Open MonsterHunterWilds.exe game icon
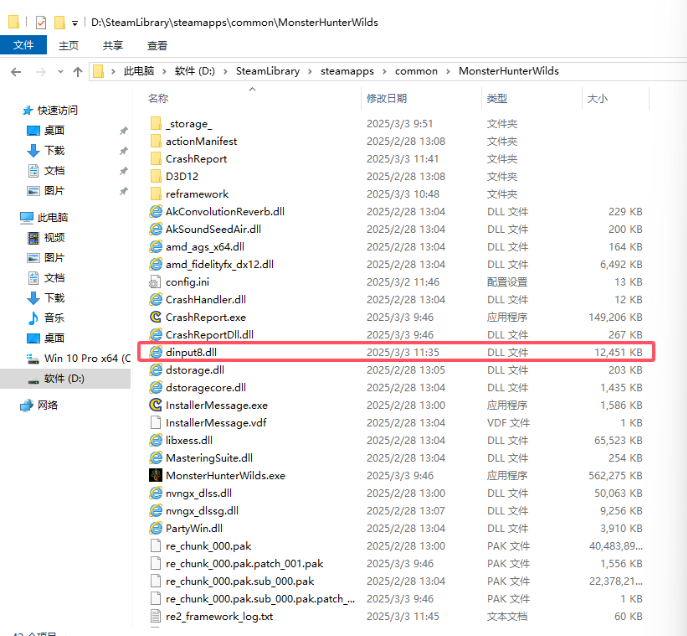Viewport: 687px width, 636px height. point(156,475)
